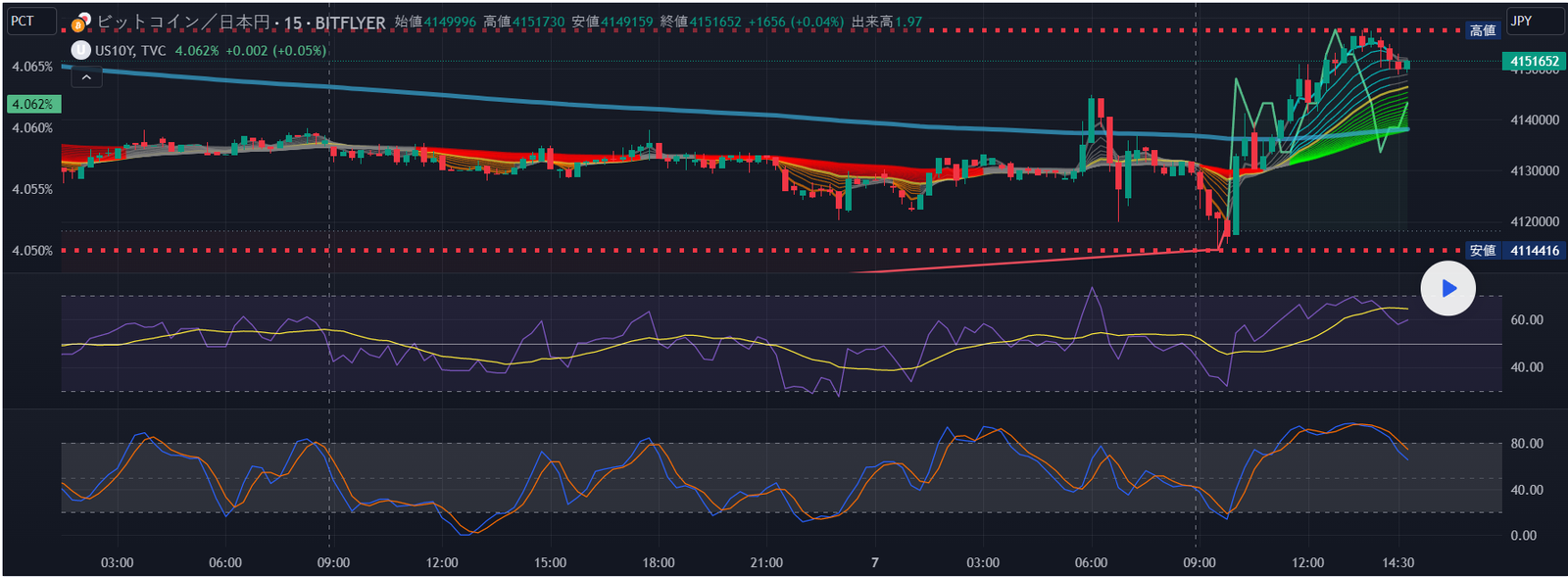This screenshot has height=577, width=1568.
Task: Click the date marker '7' on time axis
Action: [x=874, y=562]
